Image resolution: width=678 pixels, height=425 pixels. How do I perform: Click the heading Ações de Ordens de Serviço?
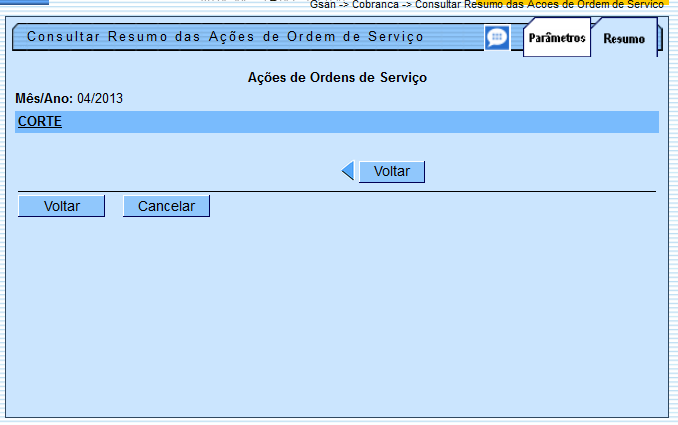[337, 77]
